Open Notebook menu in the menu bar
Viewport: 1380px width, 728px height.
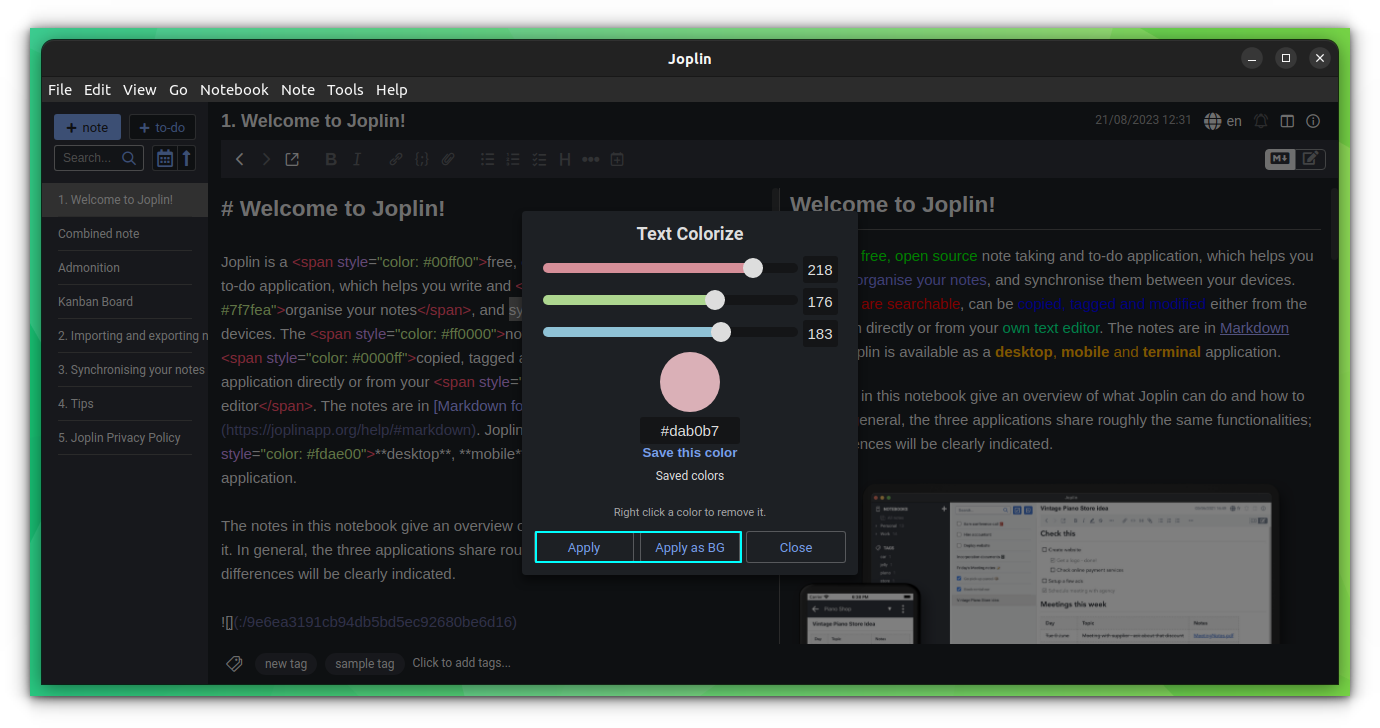pos(234,89)
